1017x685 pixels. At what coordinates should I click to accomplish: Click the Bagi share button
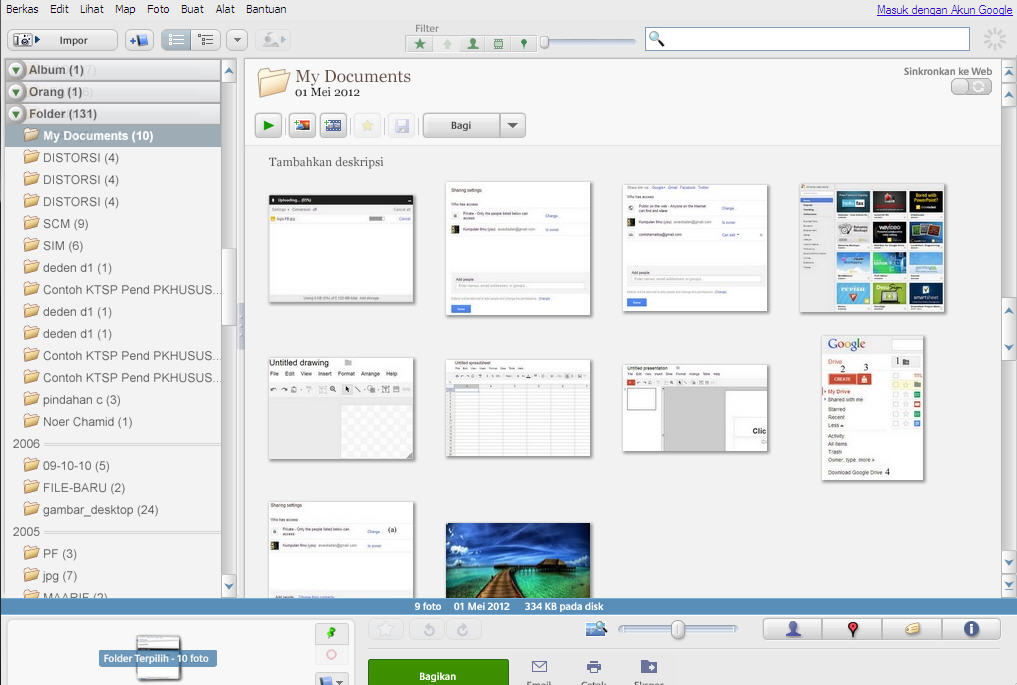pos(461,126)
